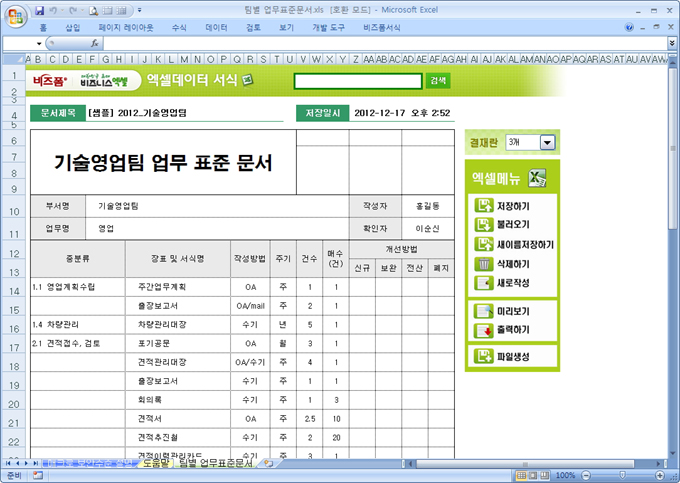The image size is (680, 483).
Task: Click the 미리보기 preview button
Action: (503, 311)
